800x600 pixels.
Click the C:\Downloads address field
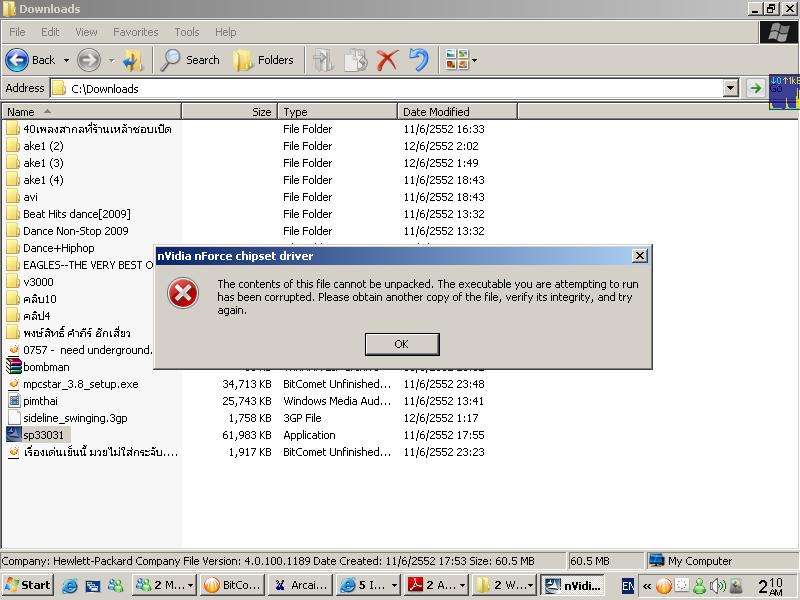click(x=388, y=88)
